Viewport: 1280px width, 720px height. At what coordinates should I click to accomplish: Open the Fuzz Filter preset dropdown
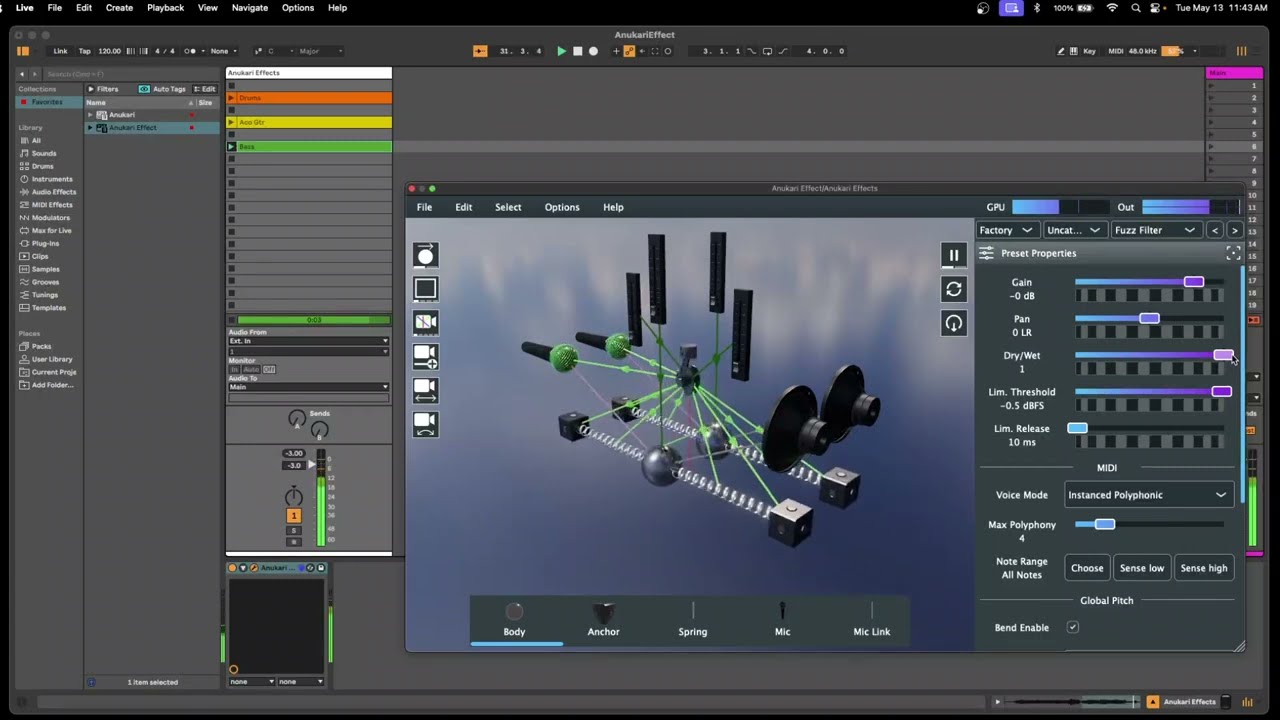point(1155,230)
